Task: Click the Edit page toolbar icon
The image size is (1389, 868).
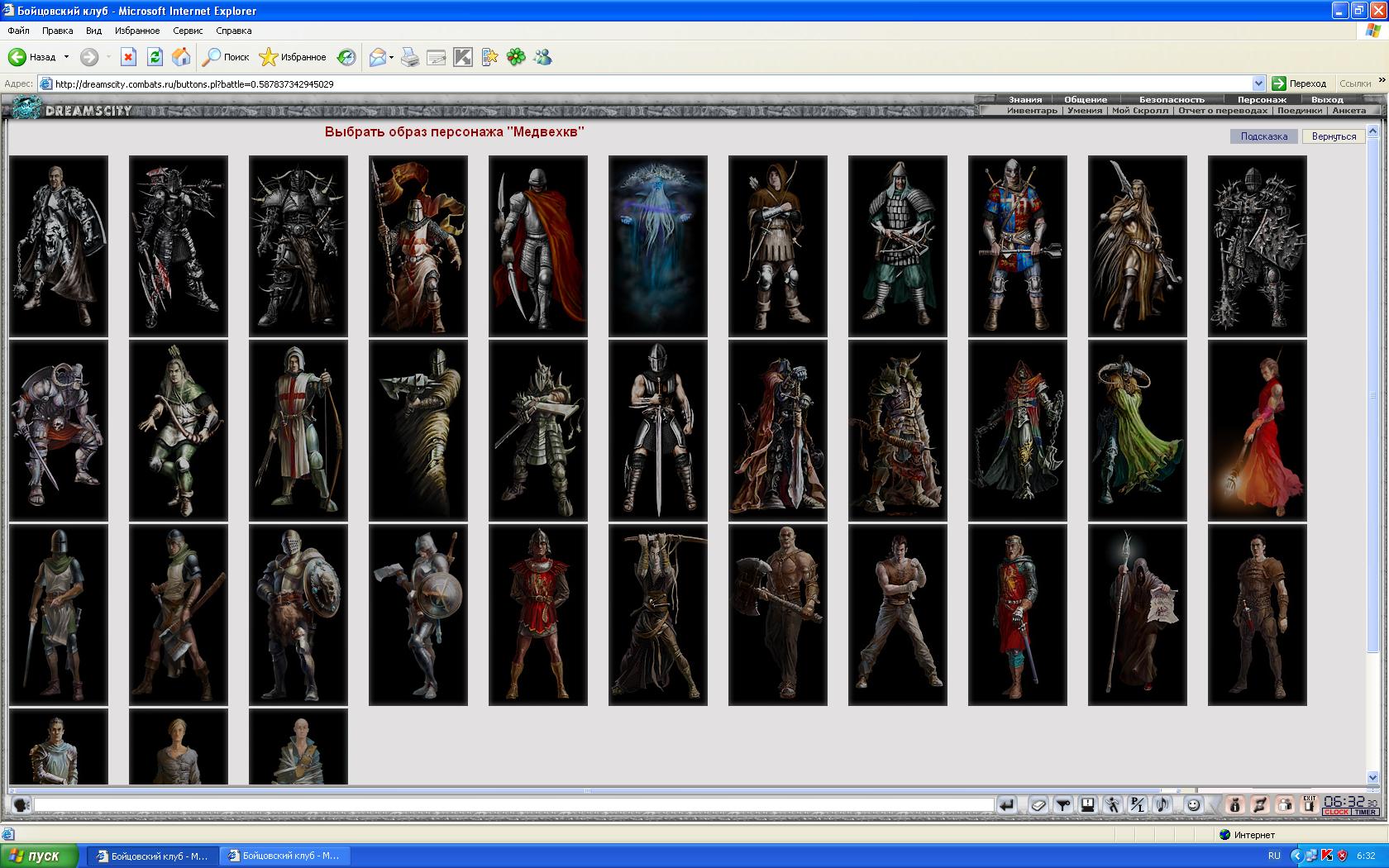Action: pyautogui.click(x=436, y=57)
